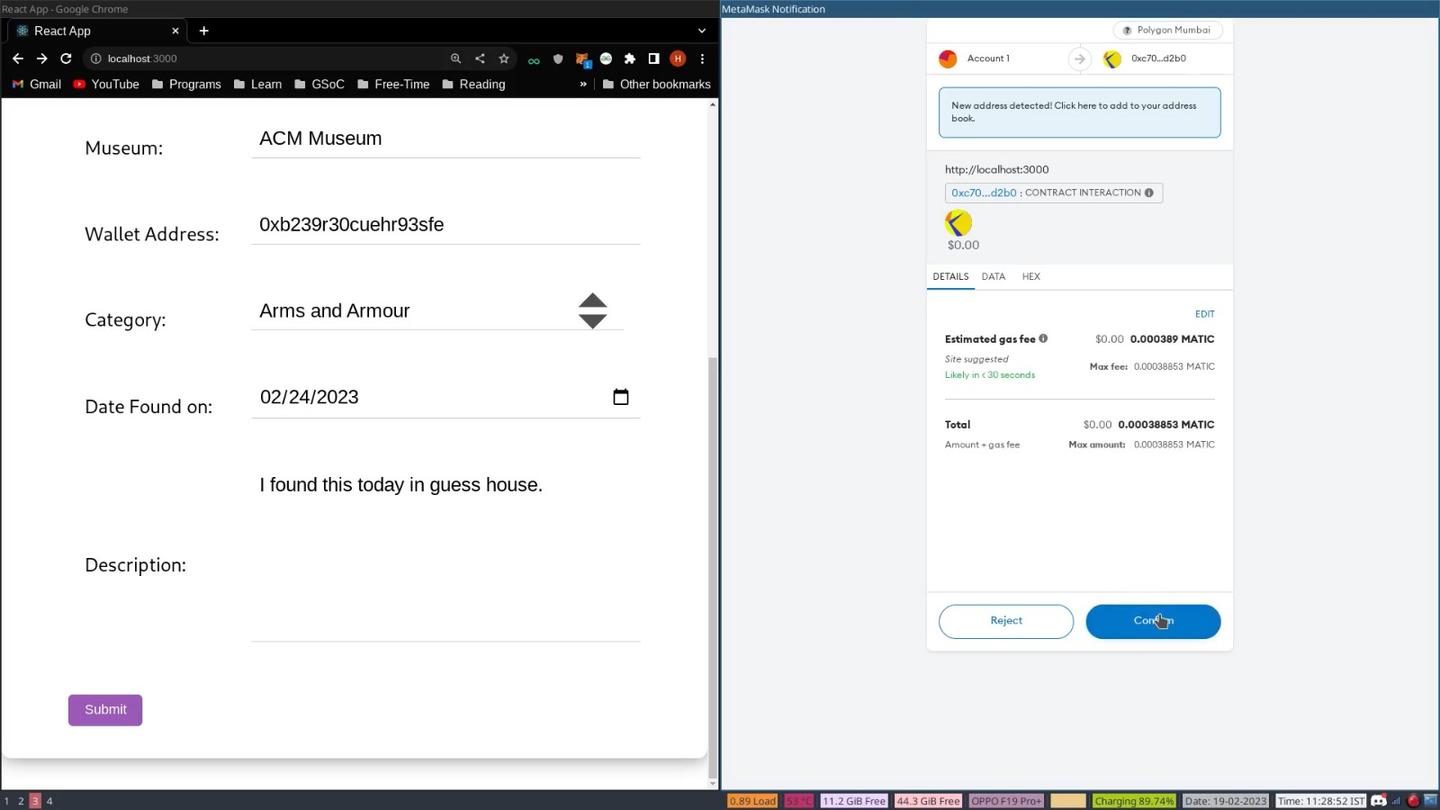This screenshot has width=1440, height=810.
Task: Click the arrow between accounts
Action: pos(1079,59)
